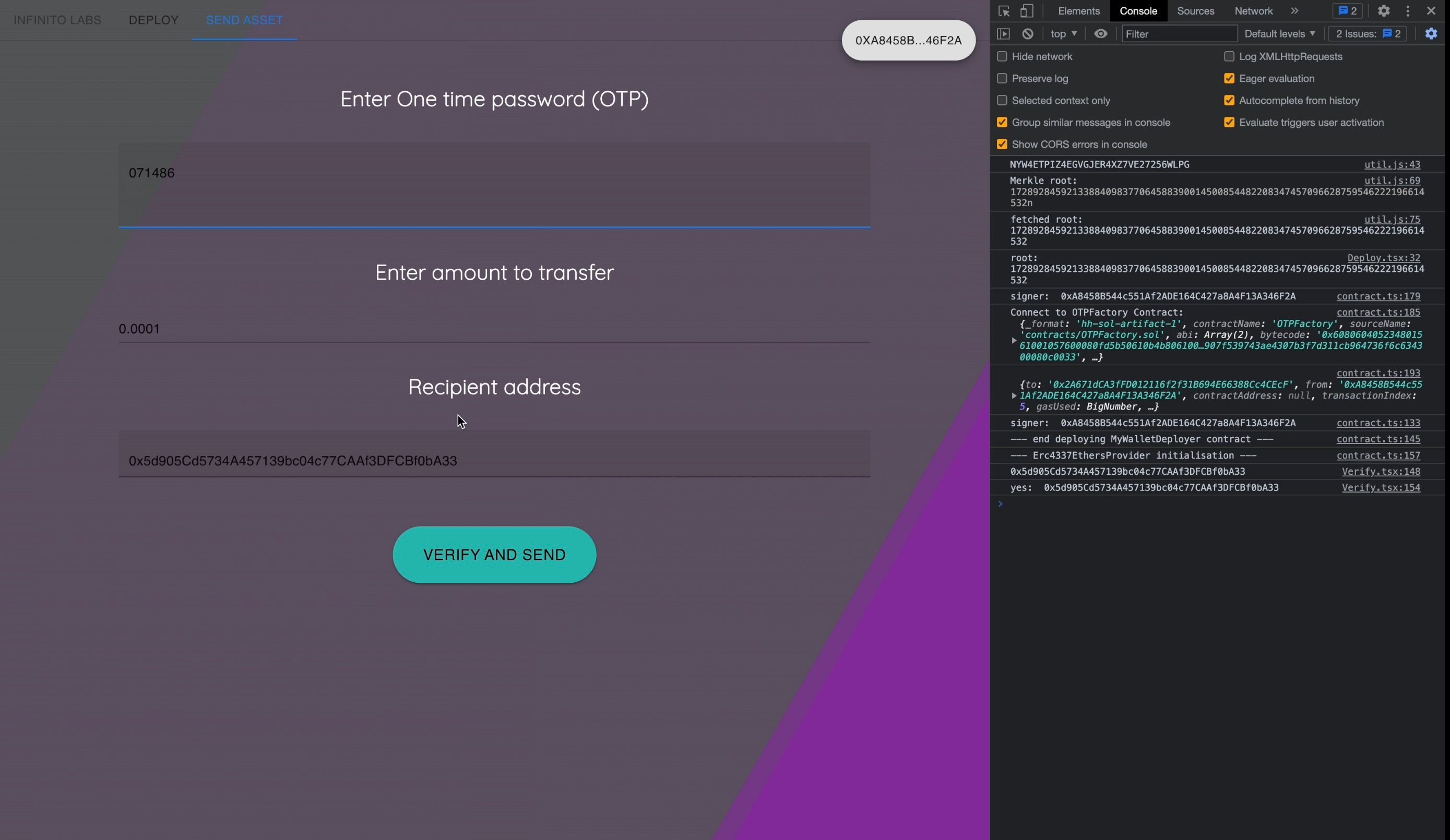Toggle the device toolbar icon
Image resolution: width=1450 pixels, height=840 pixels.
click(x=1027, y=11)
